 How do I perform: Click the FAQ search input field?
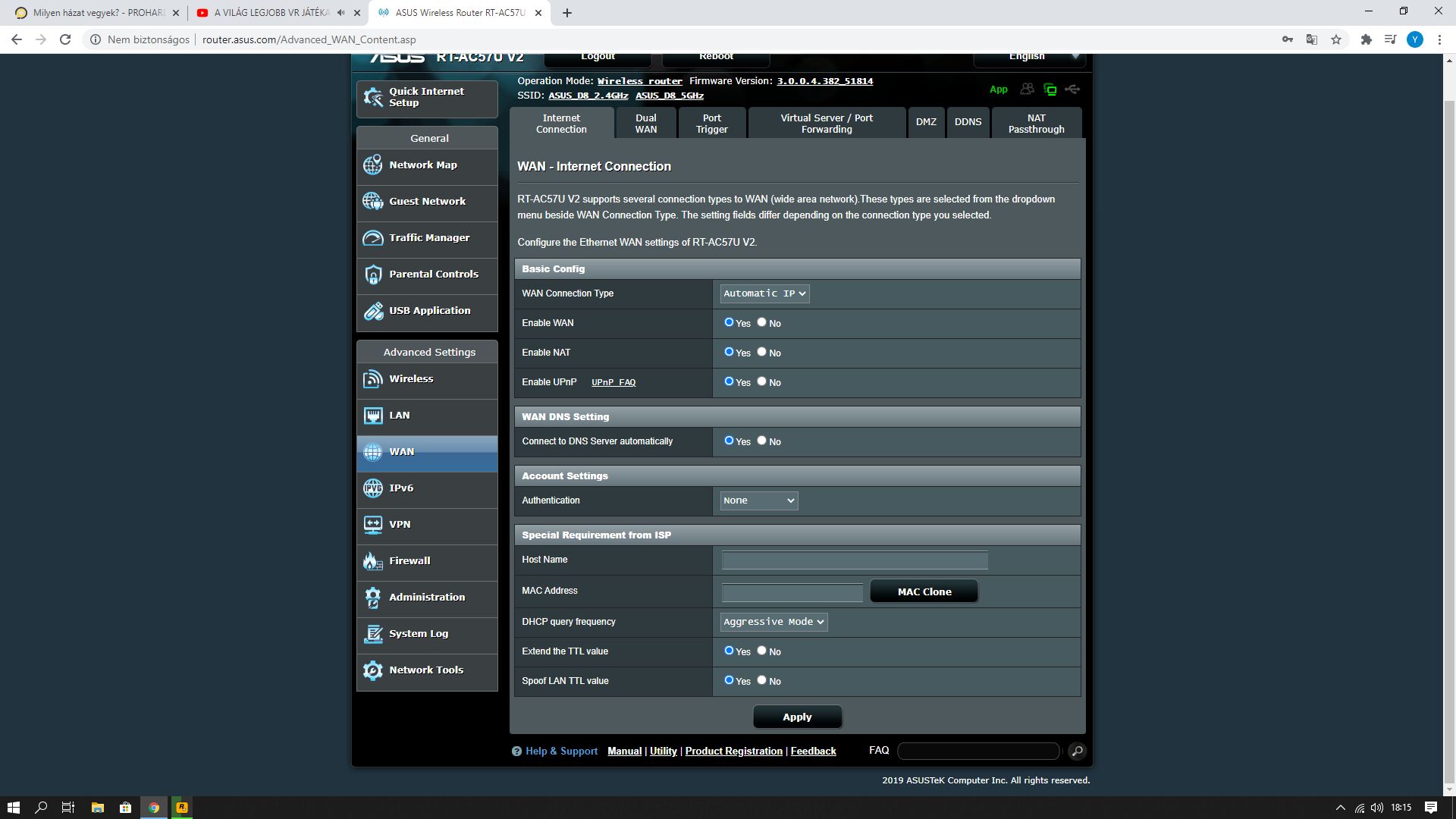[978, 751]
